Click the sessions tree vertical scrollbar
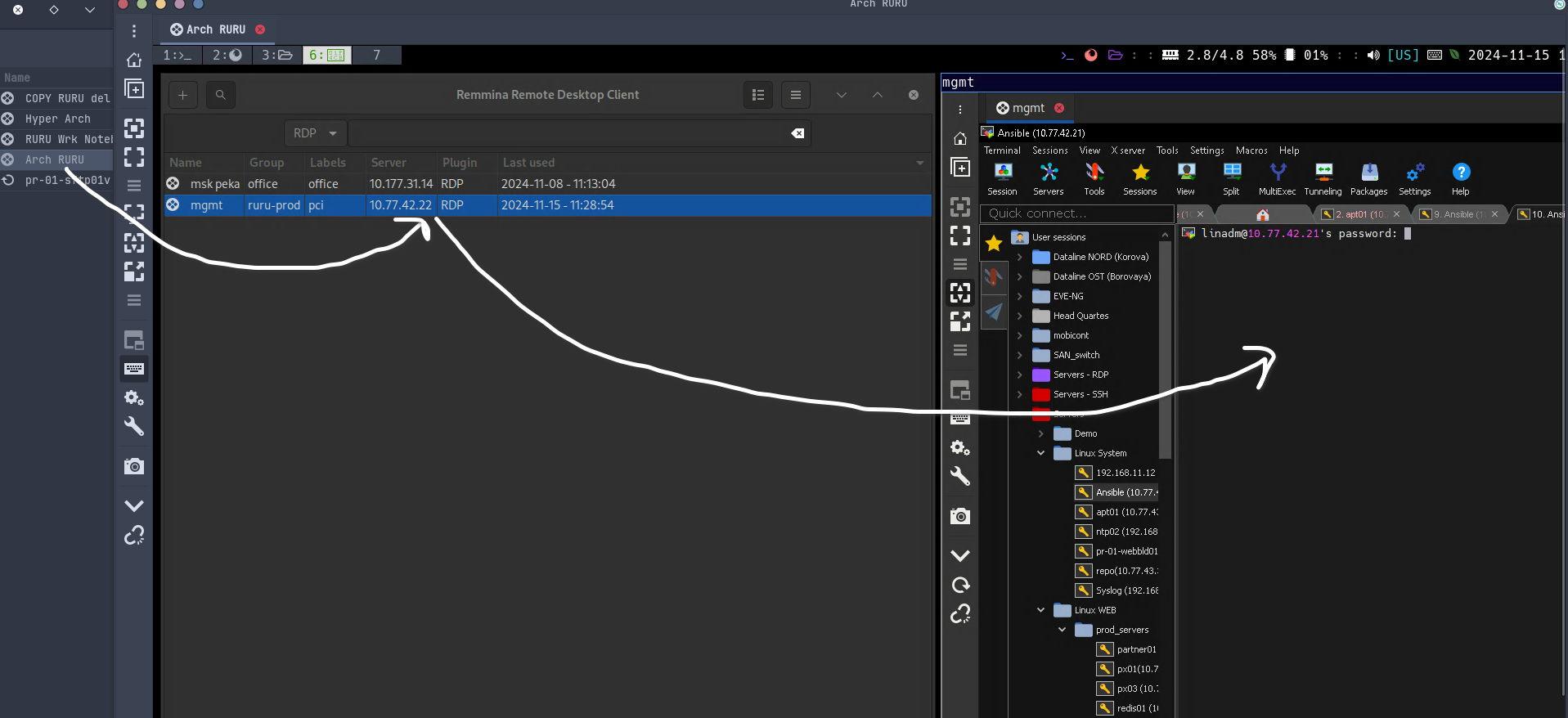The height and width of the screenshot is (718, 1568). click(x=1165, y=349)
